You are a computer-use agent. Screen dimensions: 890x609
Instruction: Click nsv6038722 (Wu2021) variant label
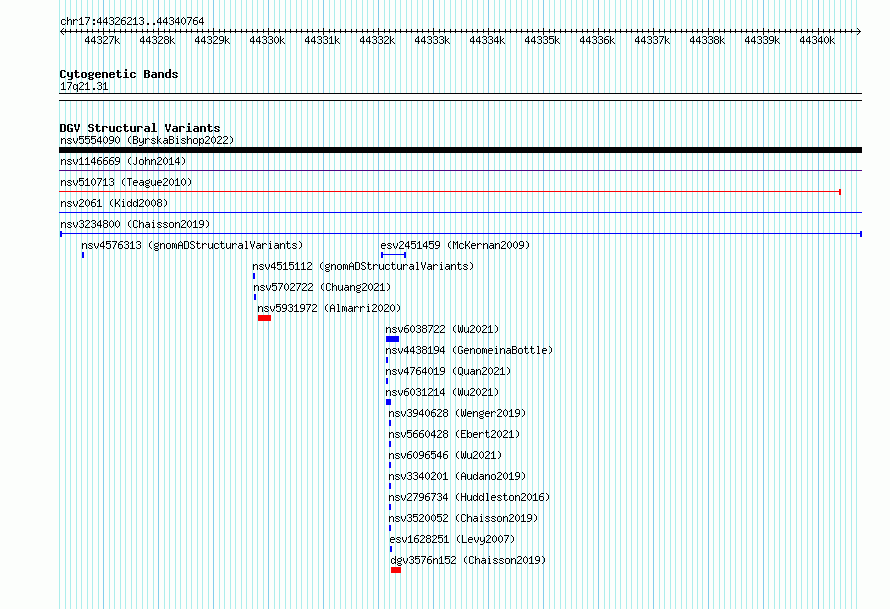click(442, 329)
